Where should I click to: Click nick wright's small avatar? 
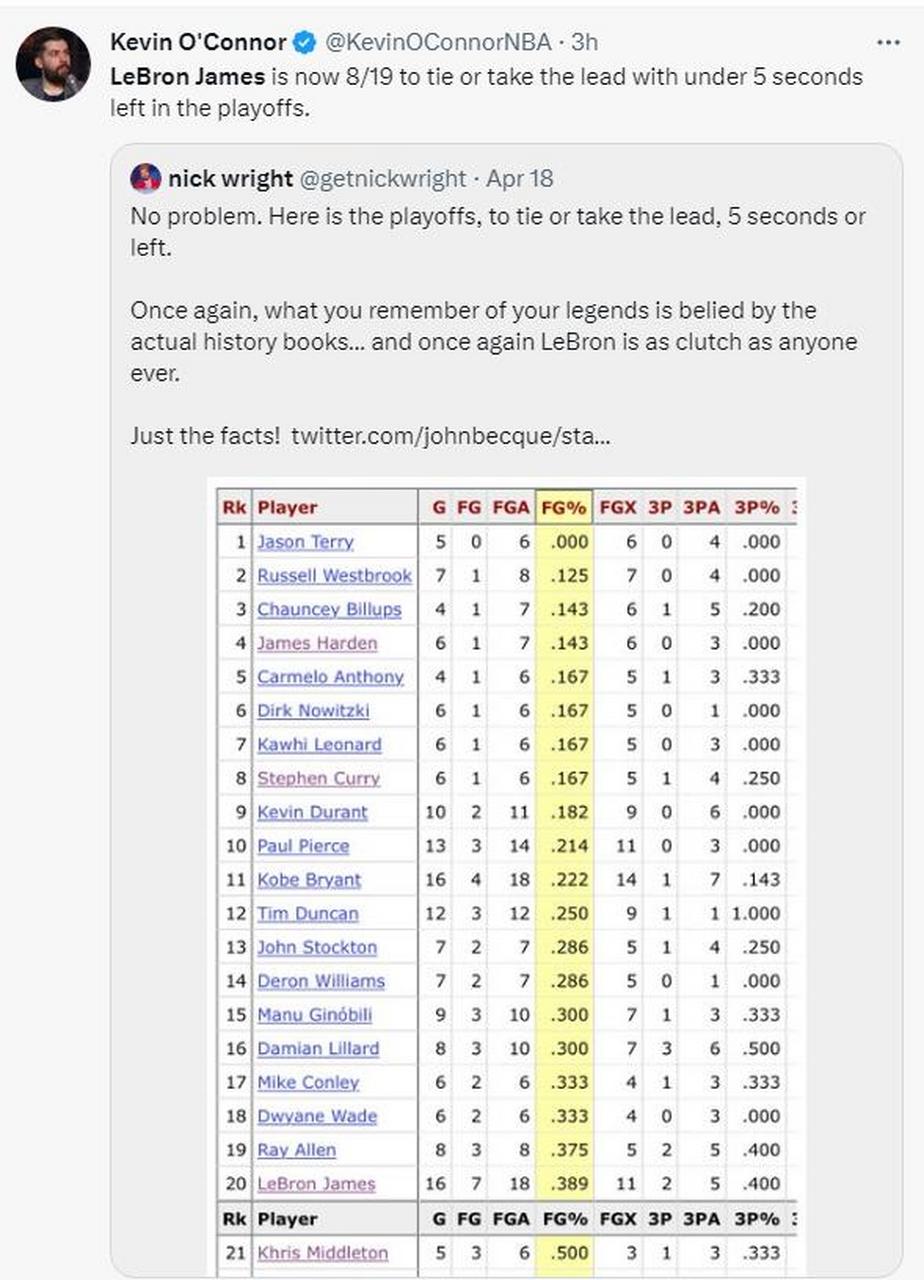point(146,179)
